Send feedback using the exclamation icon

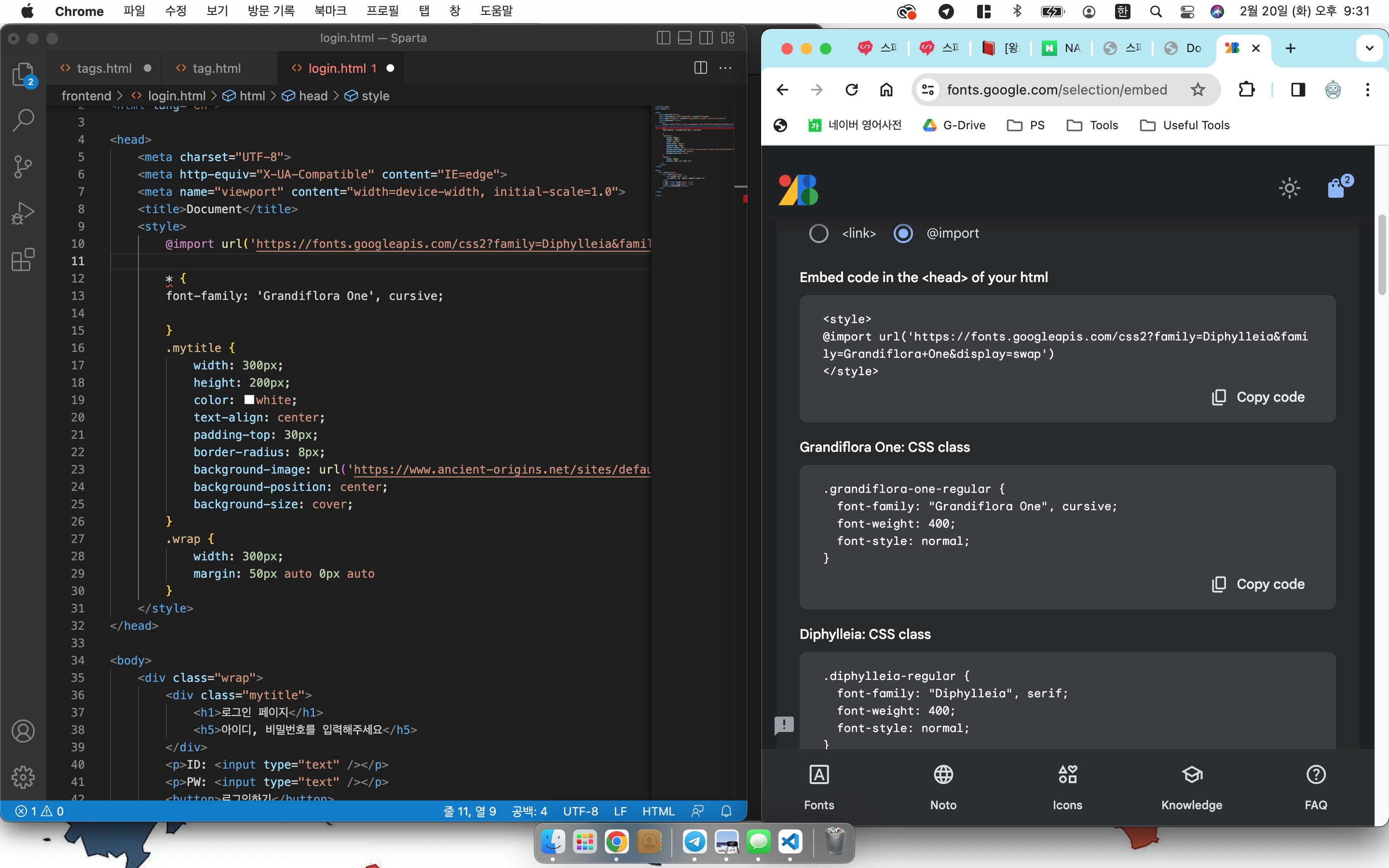pyautogui.click(x=783, y=725)
